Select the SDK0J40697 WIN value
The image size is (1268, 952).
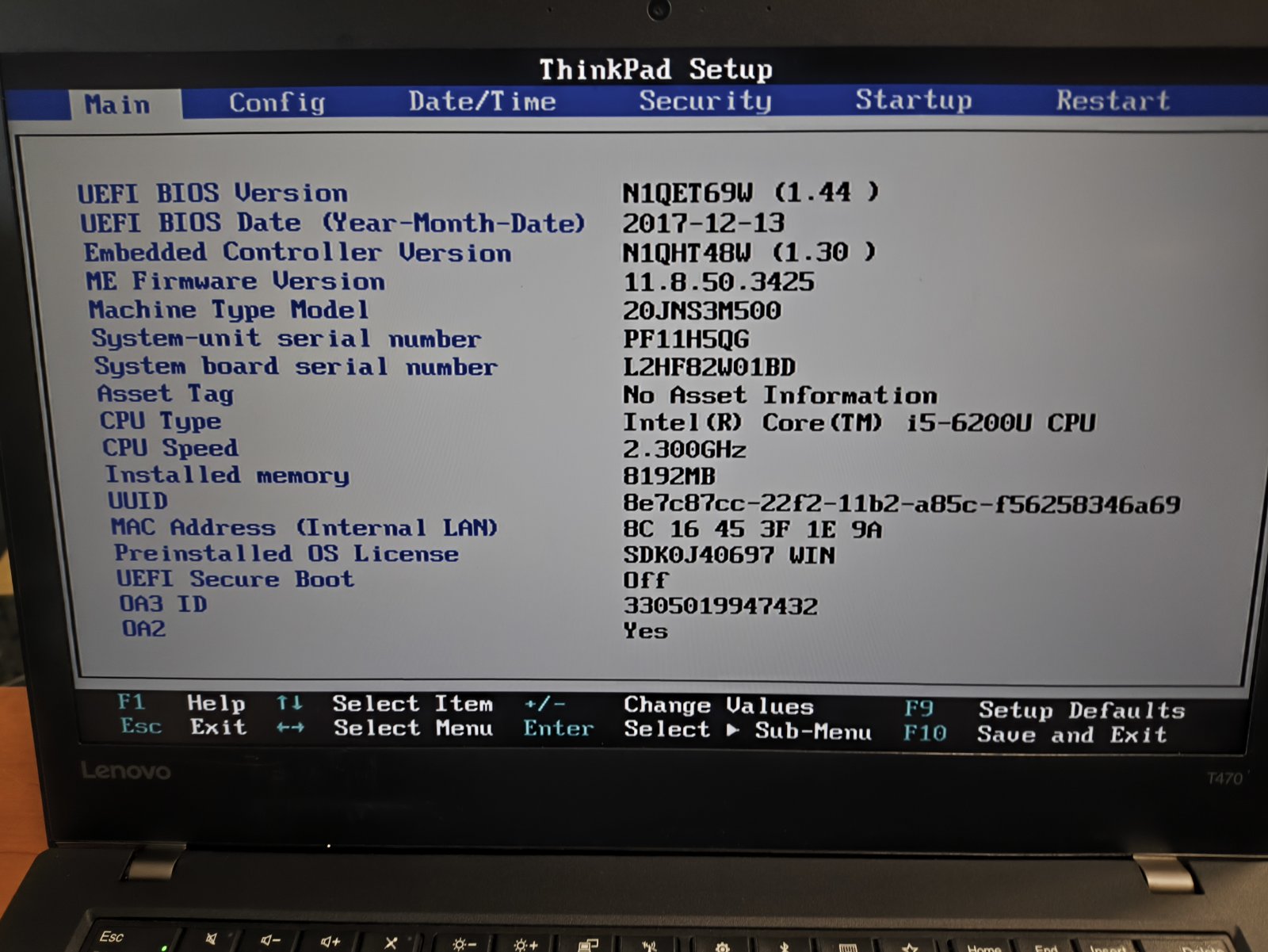[x=729, y=555]
